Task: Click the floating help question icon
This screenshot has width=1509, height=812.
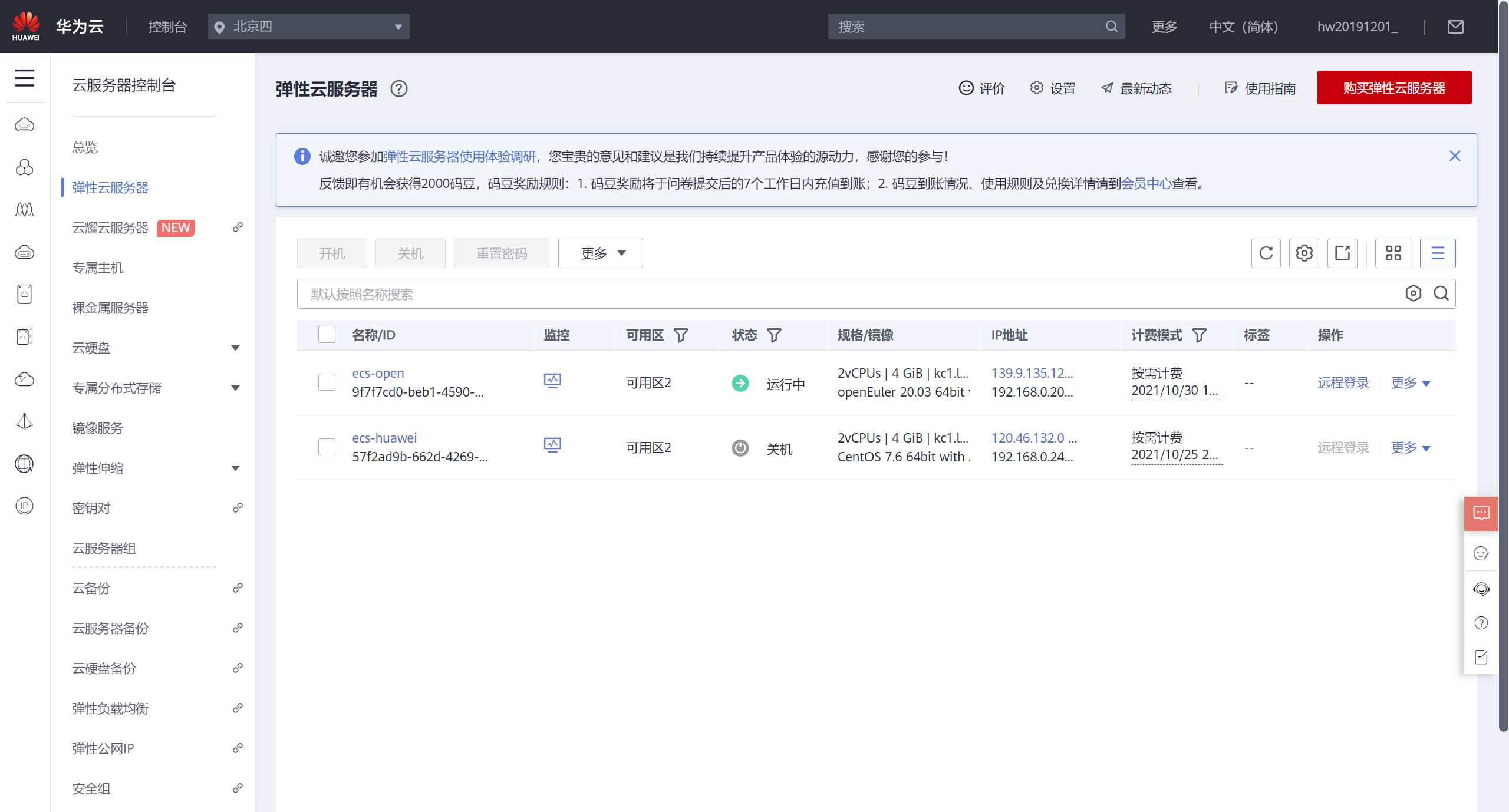Action: 1481,623
